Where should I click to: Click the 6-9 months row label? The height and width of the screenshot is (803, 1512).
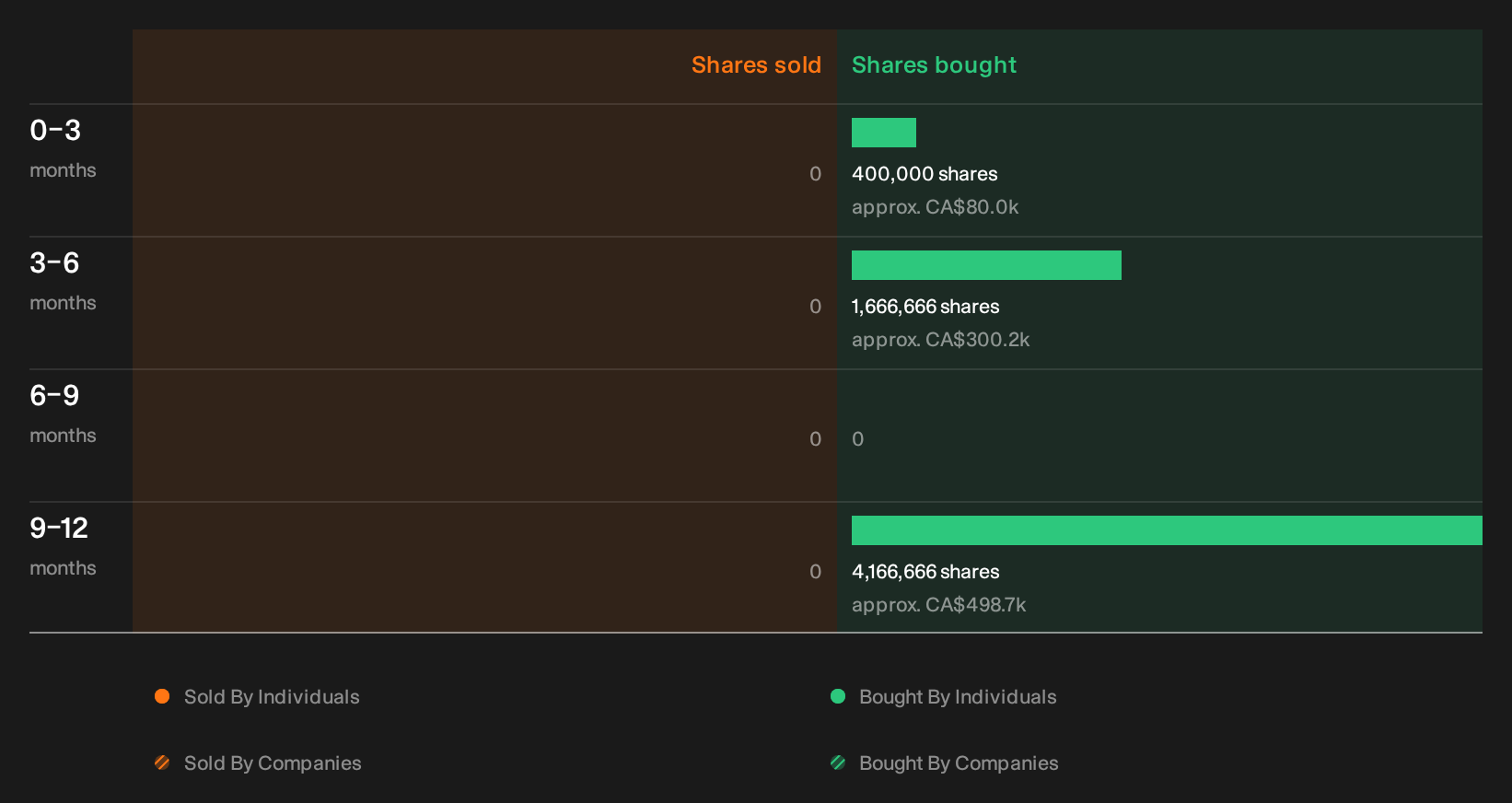(63, 413)
